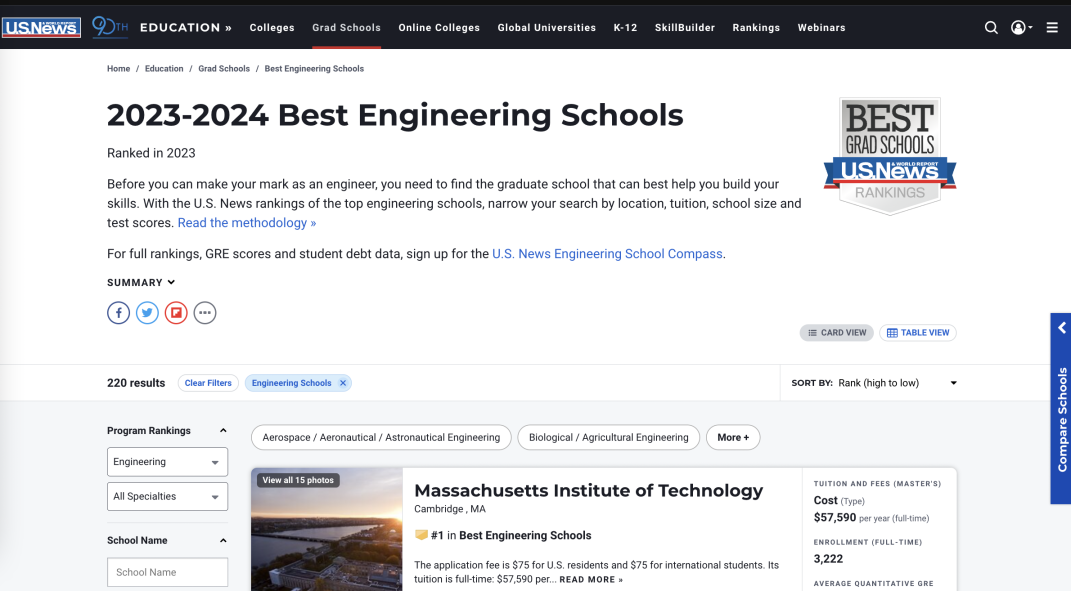
Task: Focus the School Name input field
Action: coord(167,573)
